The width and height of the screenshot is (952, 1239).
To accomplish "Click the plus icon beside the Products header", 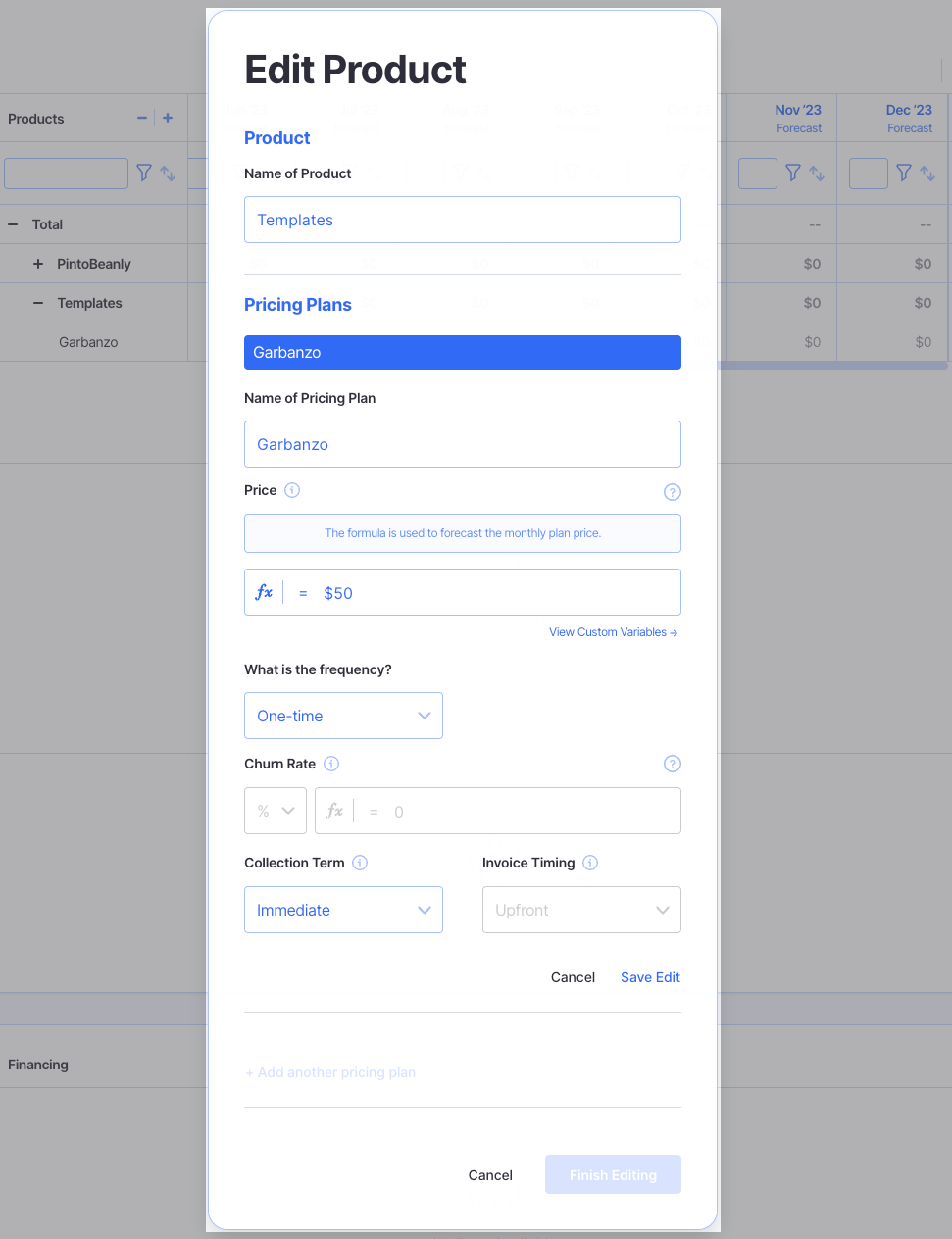I will point(167,118).
